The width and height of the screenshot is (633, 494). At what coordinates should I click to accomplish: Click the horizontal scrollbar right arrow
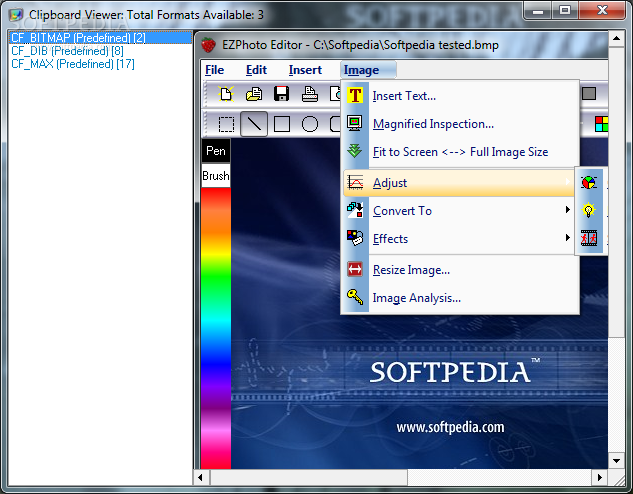pyautogui.click(x=600, y=477)
